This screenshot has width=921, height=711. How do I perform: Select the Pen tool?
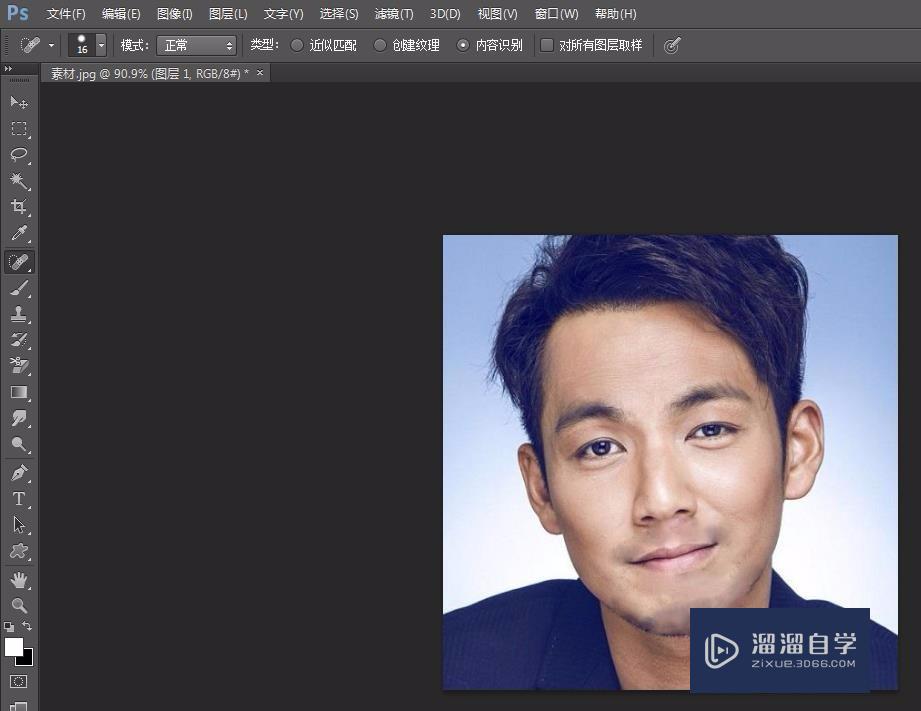pyautogui.click(x=19, y=472)
